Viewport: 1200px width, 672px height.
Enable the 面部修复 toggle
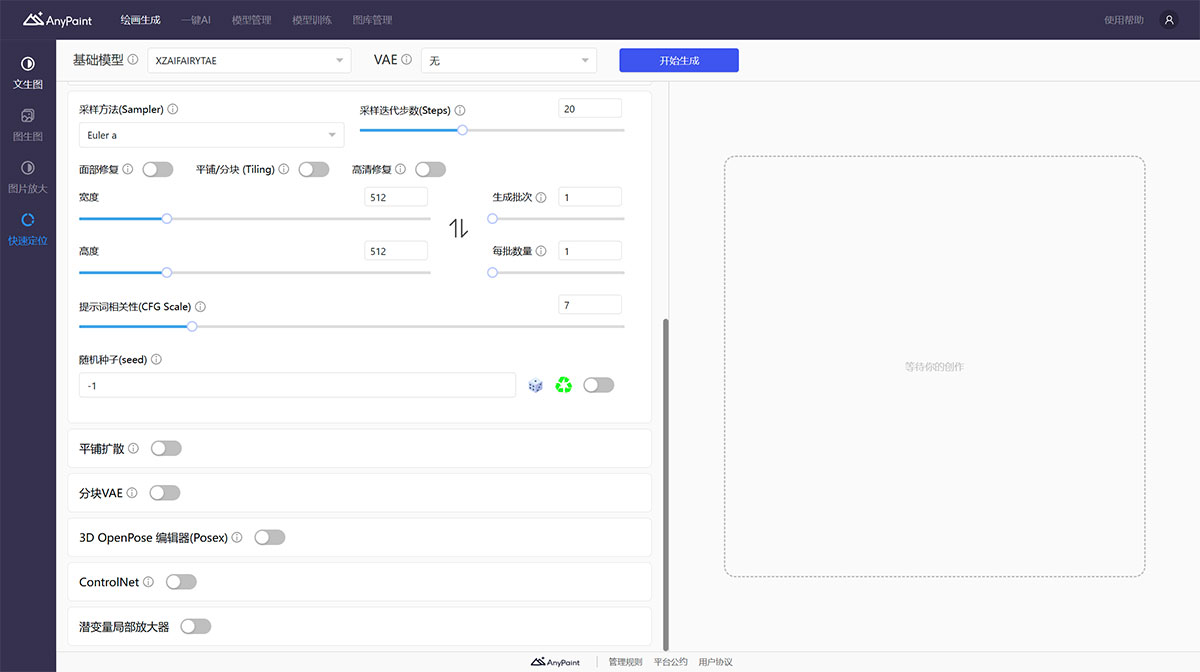(x=158, y=170)
